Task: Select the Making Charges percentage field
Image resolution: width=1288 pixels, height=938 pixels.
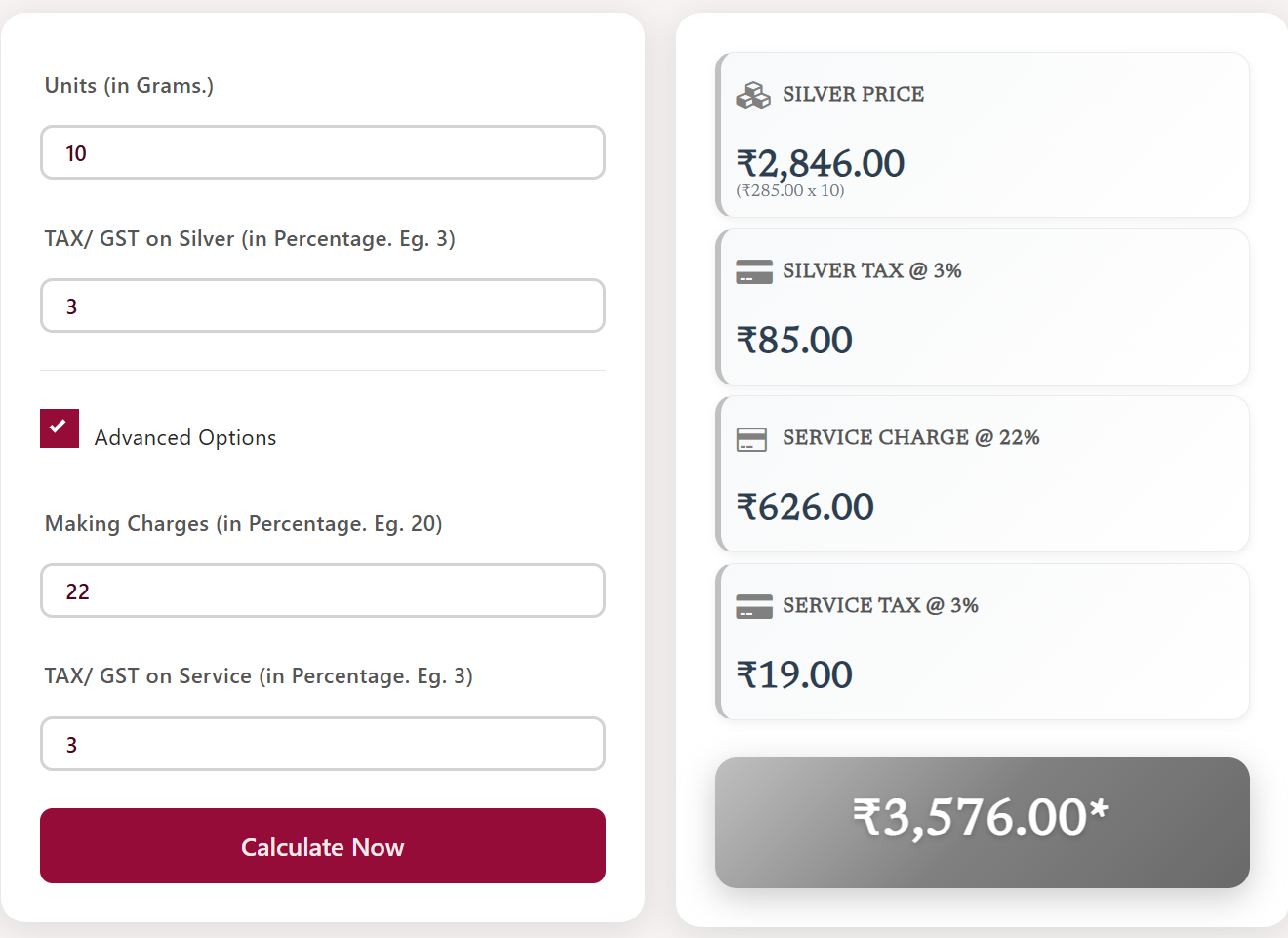Action: 322,591
